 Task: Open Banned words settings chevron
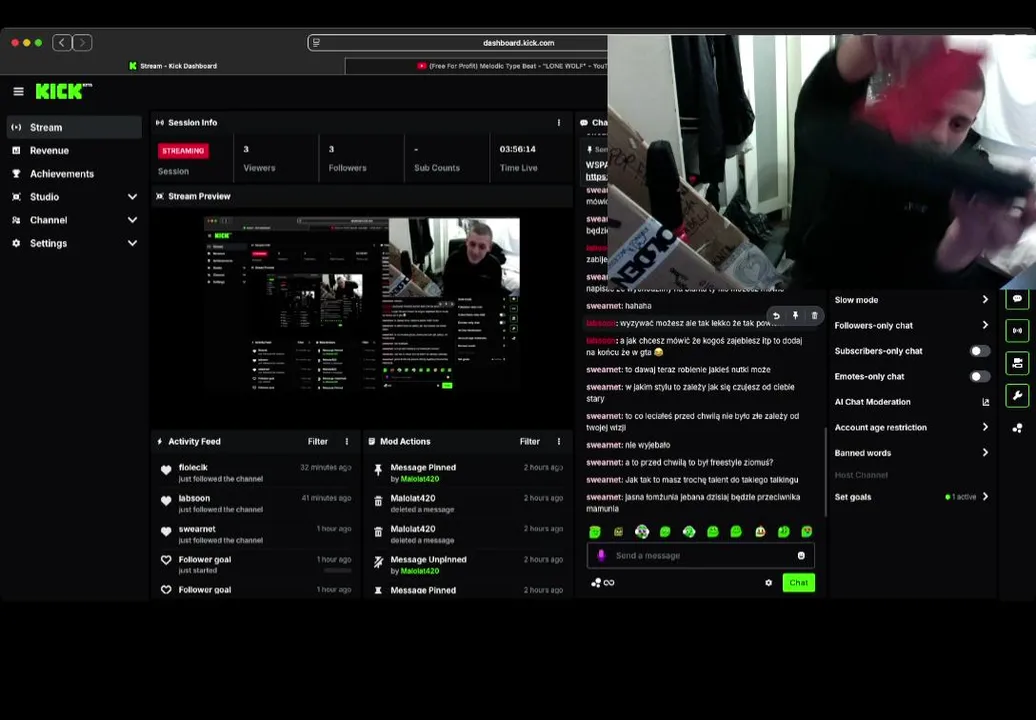point(985,452)
